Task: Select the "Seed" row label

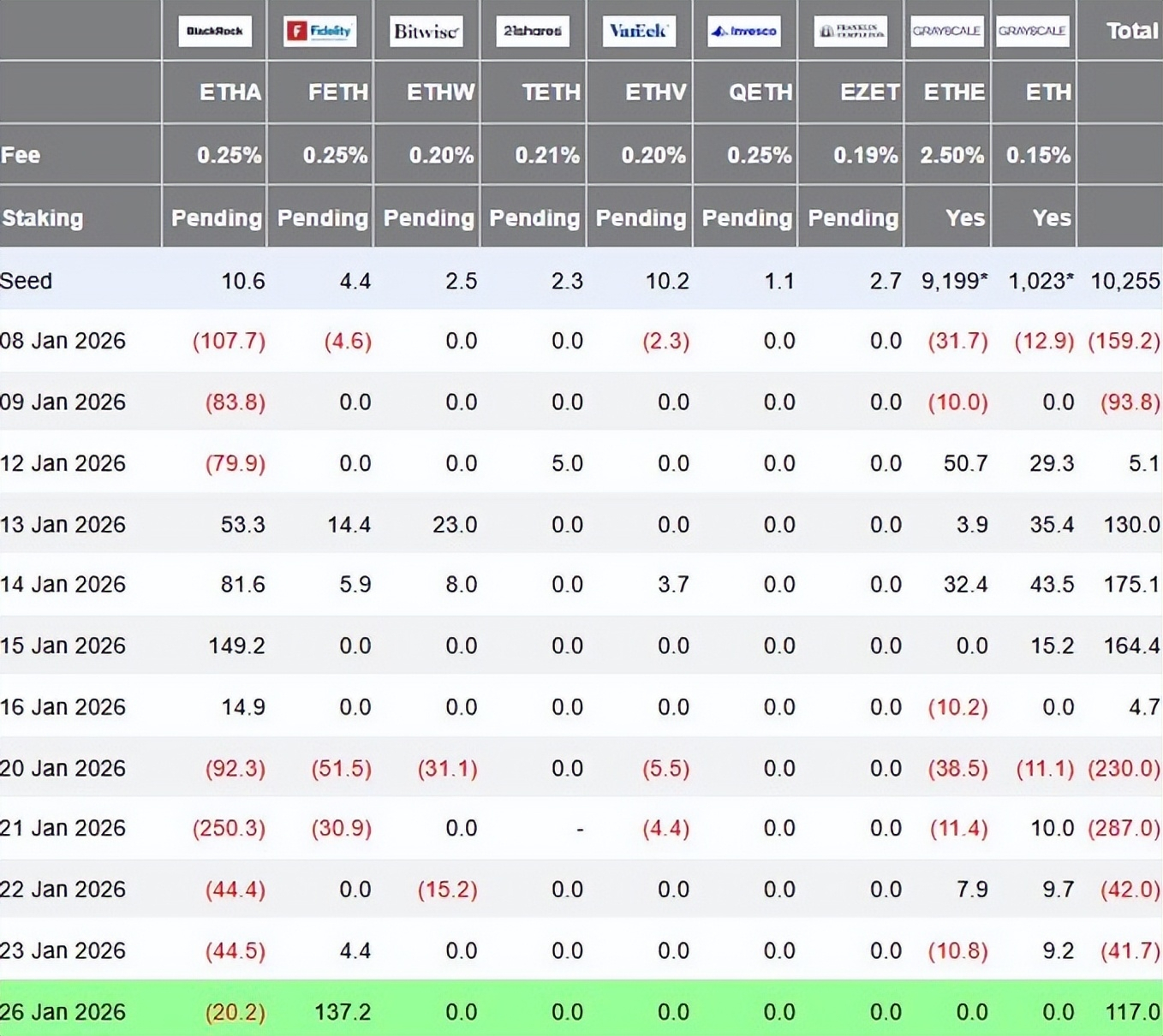Action: click(x=27, y=281)
